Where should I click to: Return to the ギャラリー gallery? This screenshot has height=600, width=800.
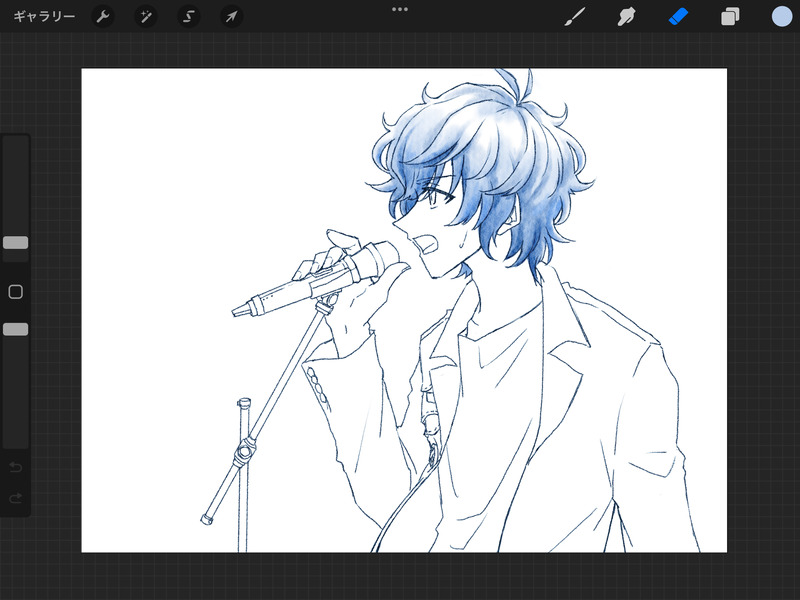(44, 17)
